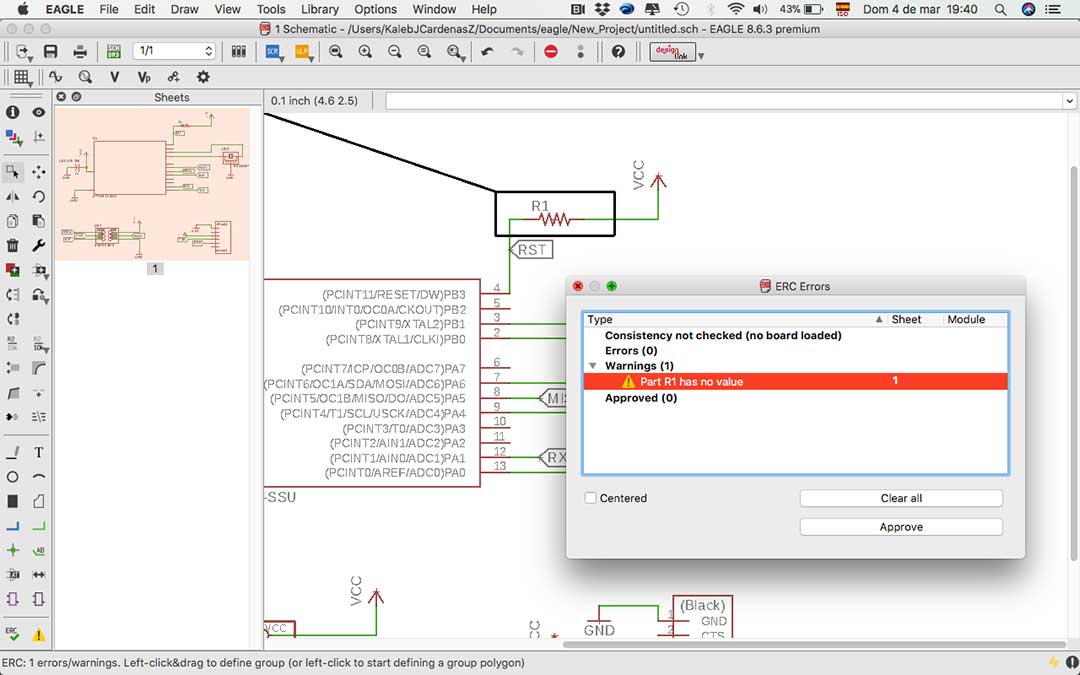Screen dimensions: 1080x675
Task: Open the File menu
Action: click(x=109, y=10)
